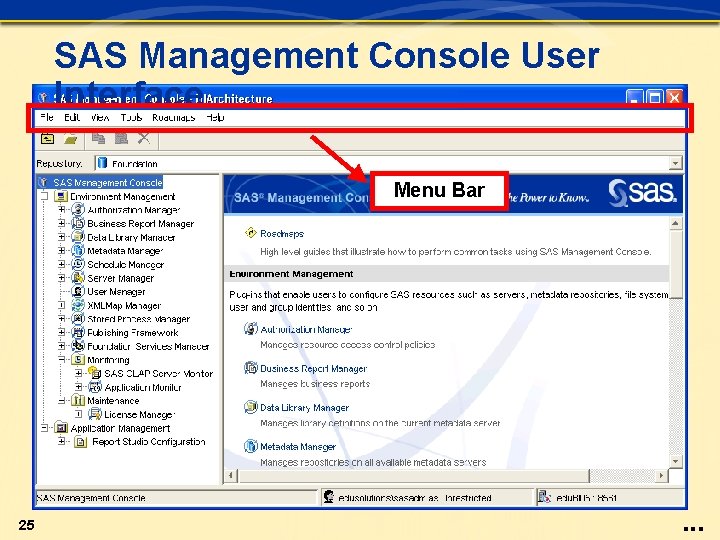Select Report Studio Configuration in tree
The width and height of the screenshot is (720, 540).
148,441
